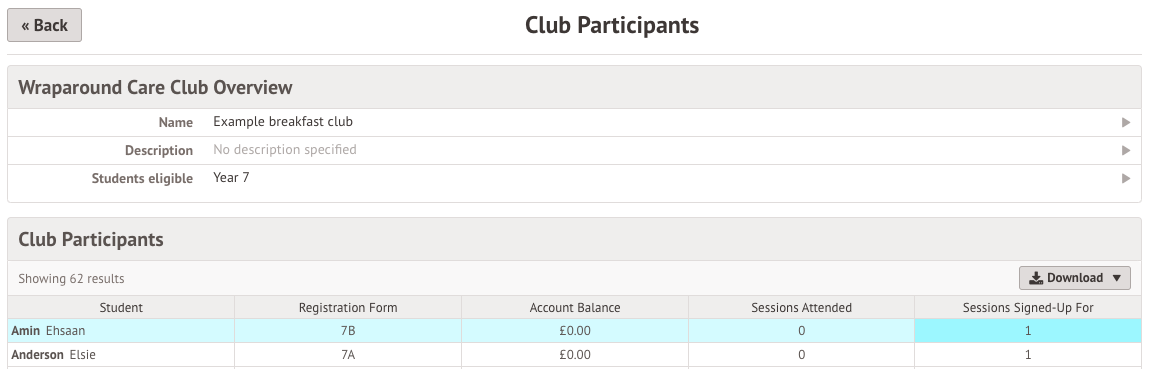This screenshot has height=369, width=1151.
Task: Click the Year 7 eligibility value
Action: pos(231,178)
